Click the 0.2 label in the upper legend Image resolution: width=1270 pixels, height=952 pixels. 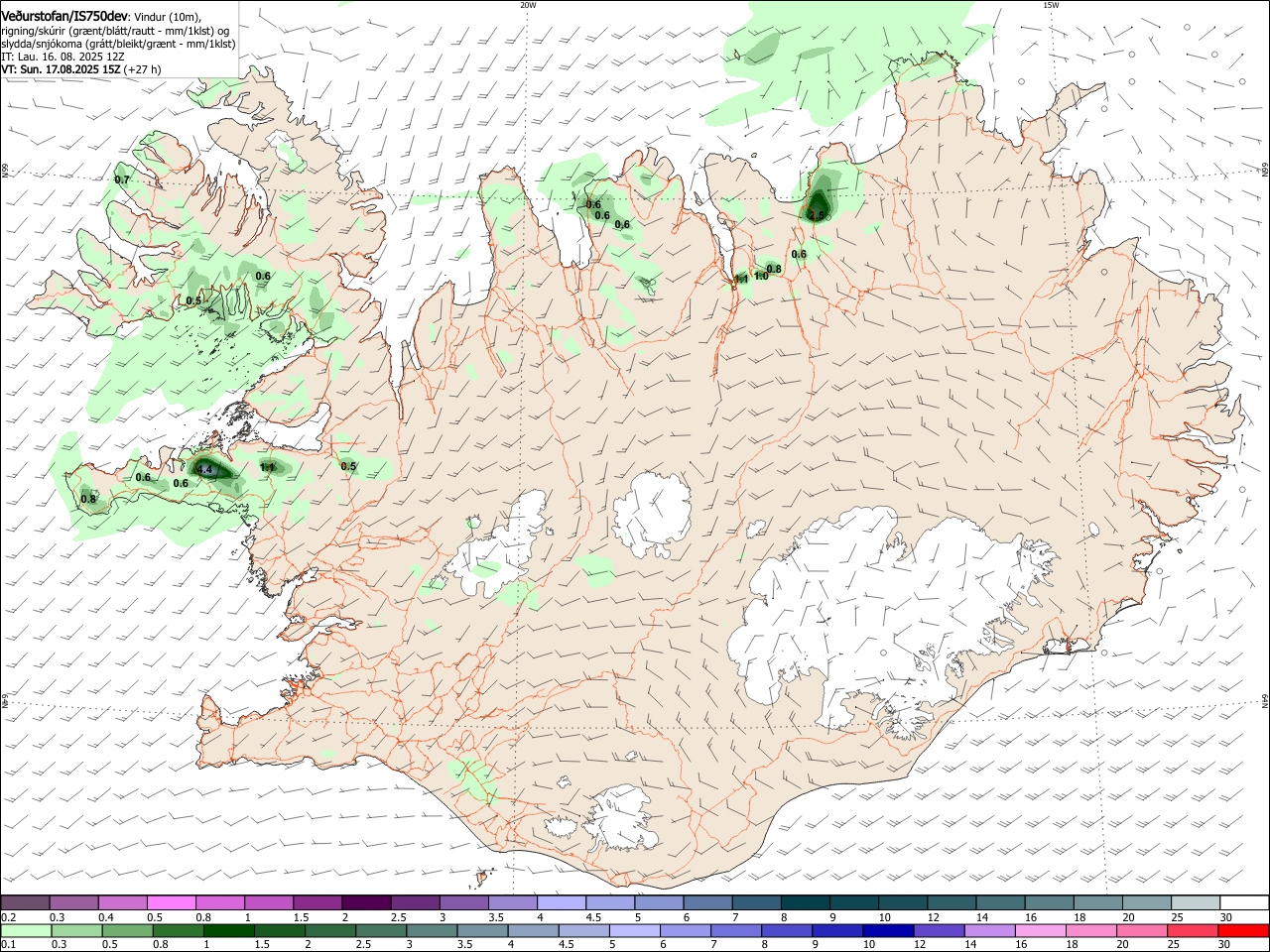coord(9,917)
